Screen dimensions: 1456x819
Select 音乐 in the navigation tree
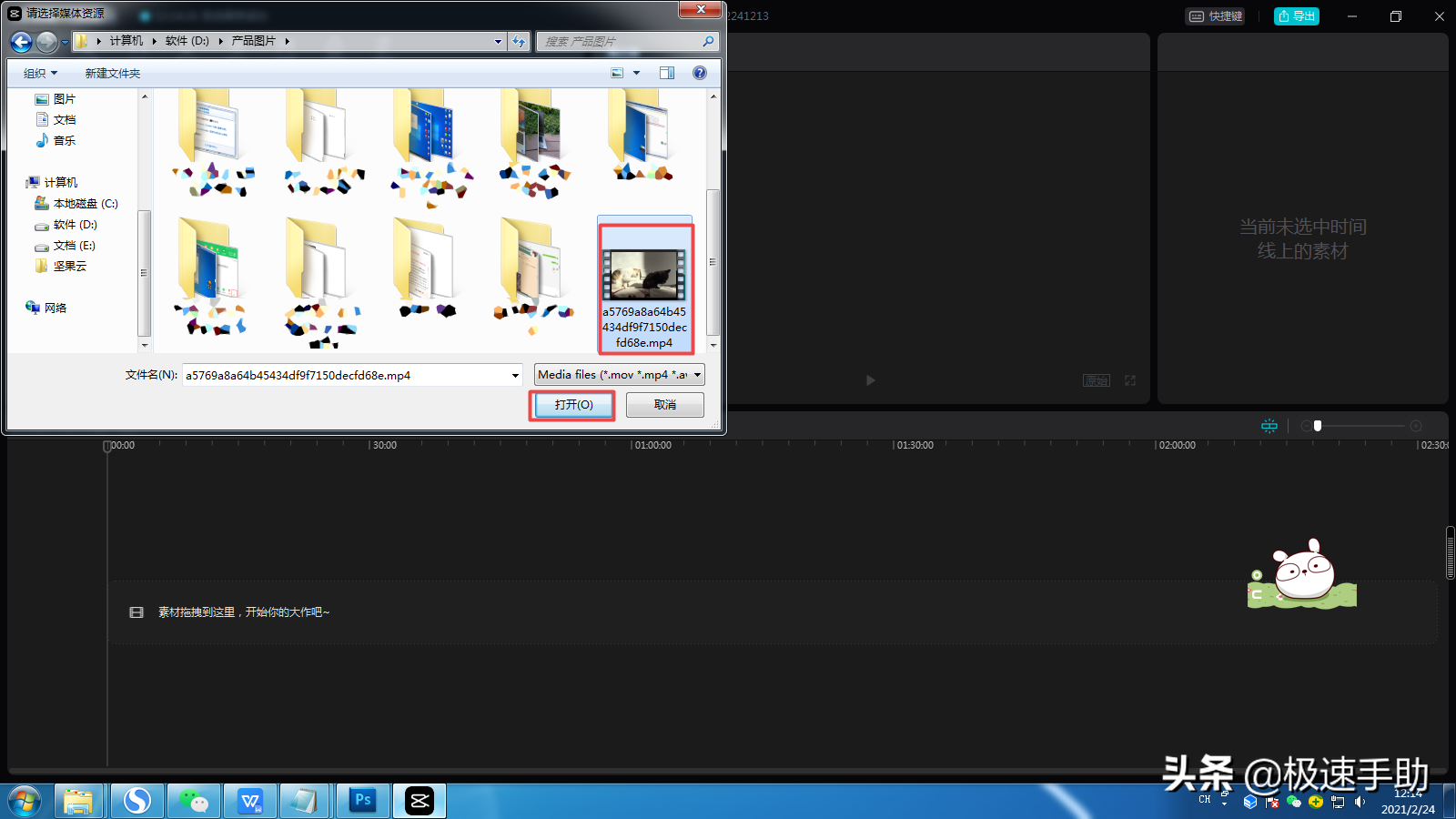[x=65, y=141]
